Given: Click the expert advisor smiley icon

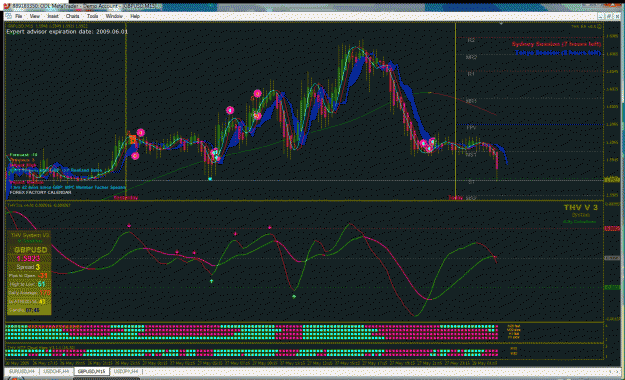Looking at the screenshot, I should tap(599, 26).
